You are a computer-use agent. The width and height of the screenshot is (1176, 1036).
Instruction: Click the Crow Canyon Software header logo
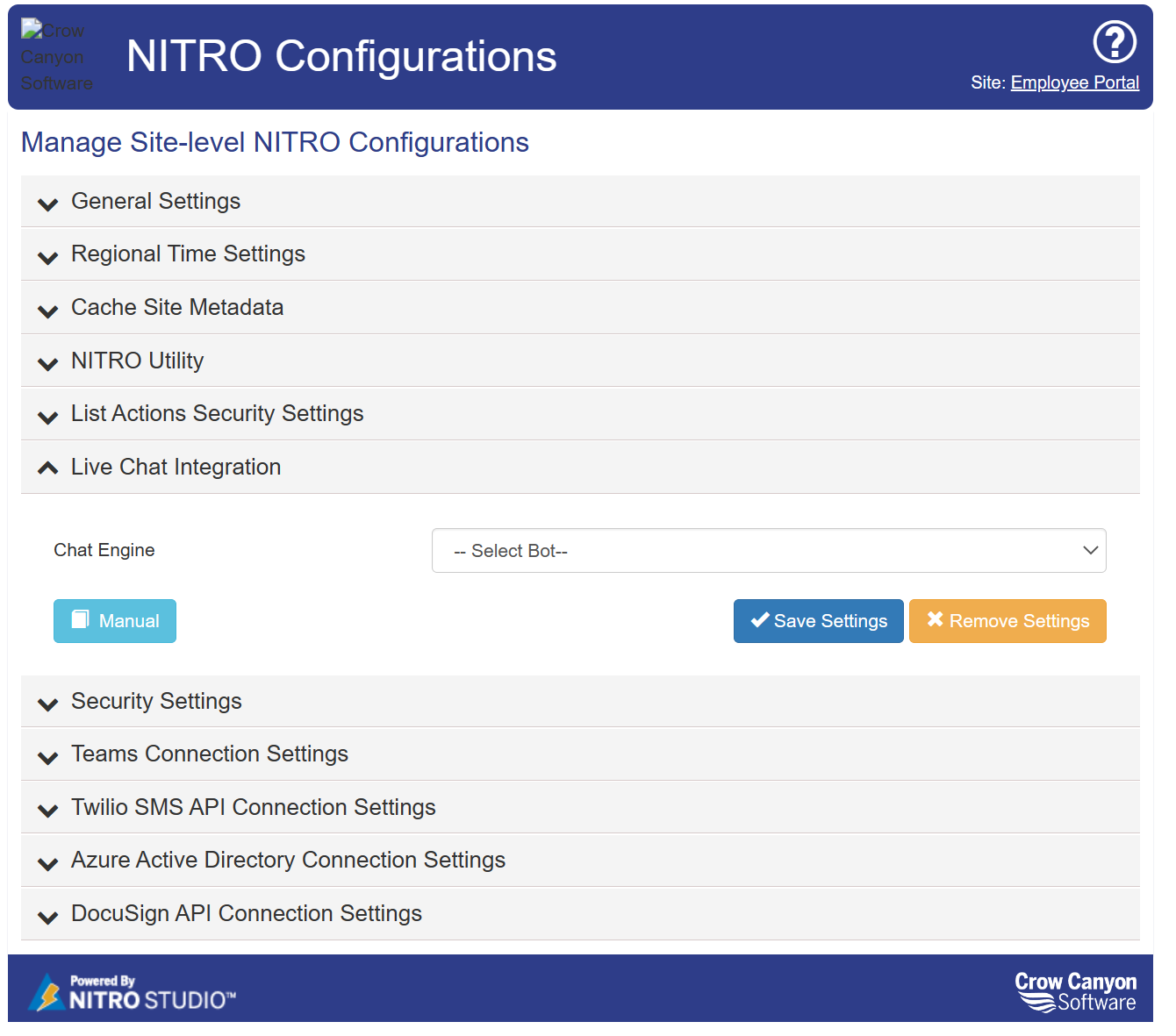click(56, 56)
